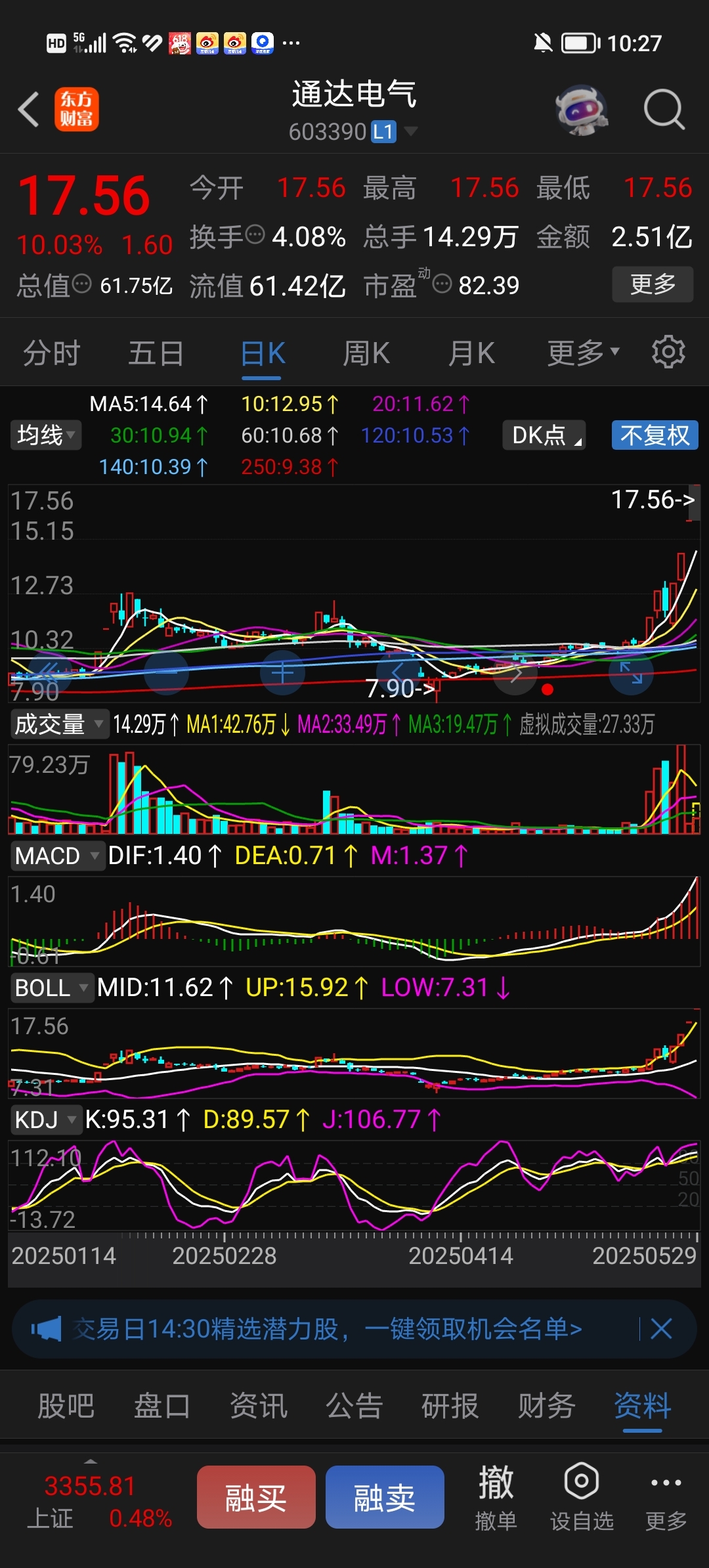Close the promotion banner
The width and height of the screenshot is (709, 1568).
pyautogui.click(x=661, y=1329)
